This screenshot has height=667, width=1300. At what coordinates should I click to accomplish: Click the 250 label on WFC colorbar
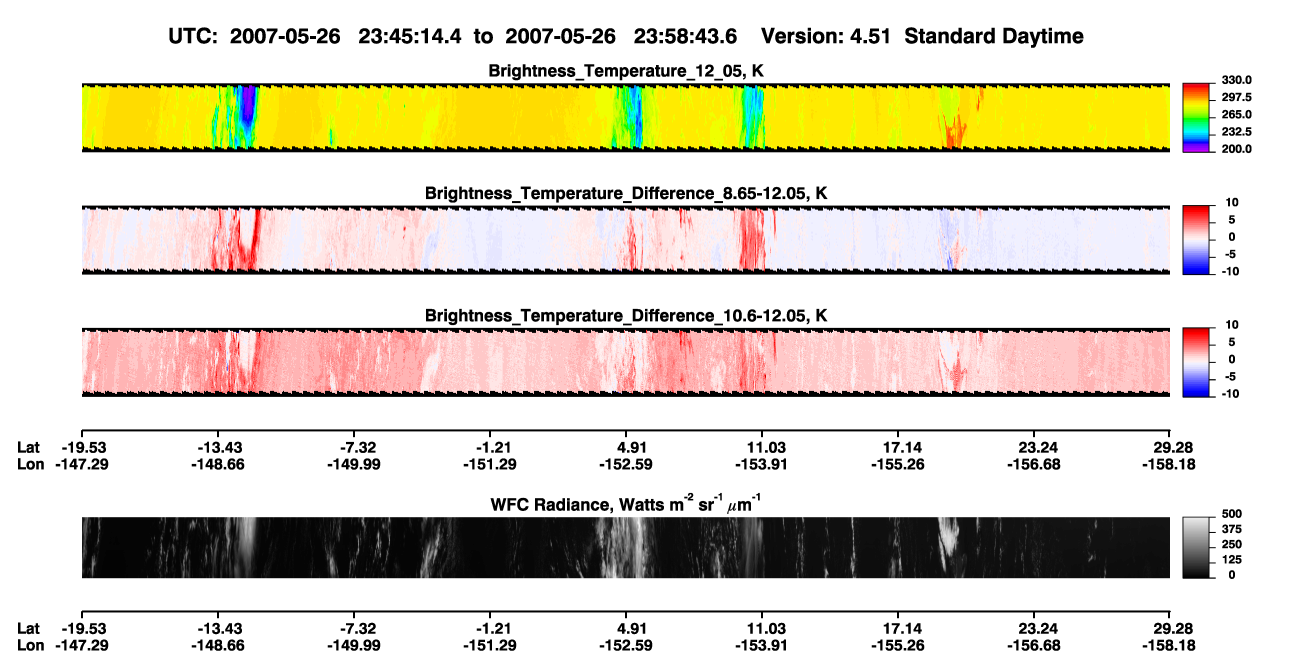(x=1230, y=544)
